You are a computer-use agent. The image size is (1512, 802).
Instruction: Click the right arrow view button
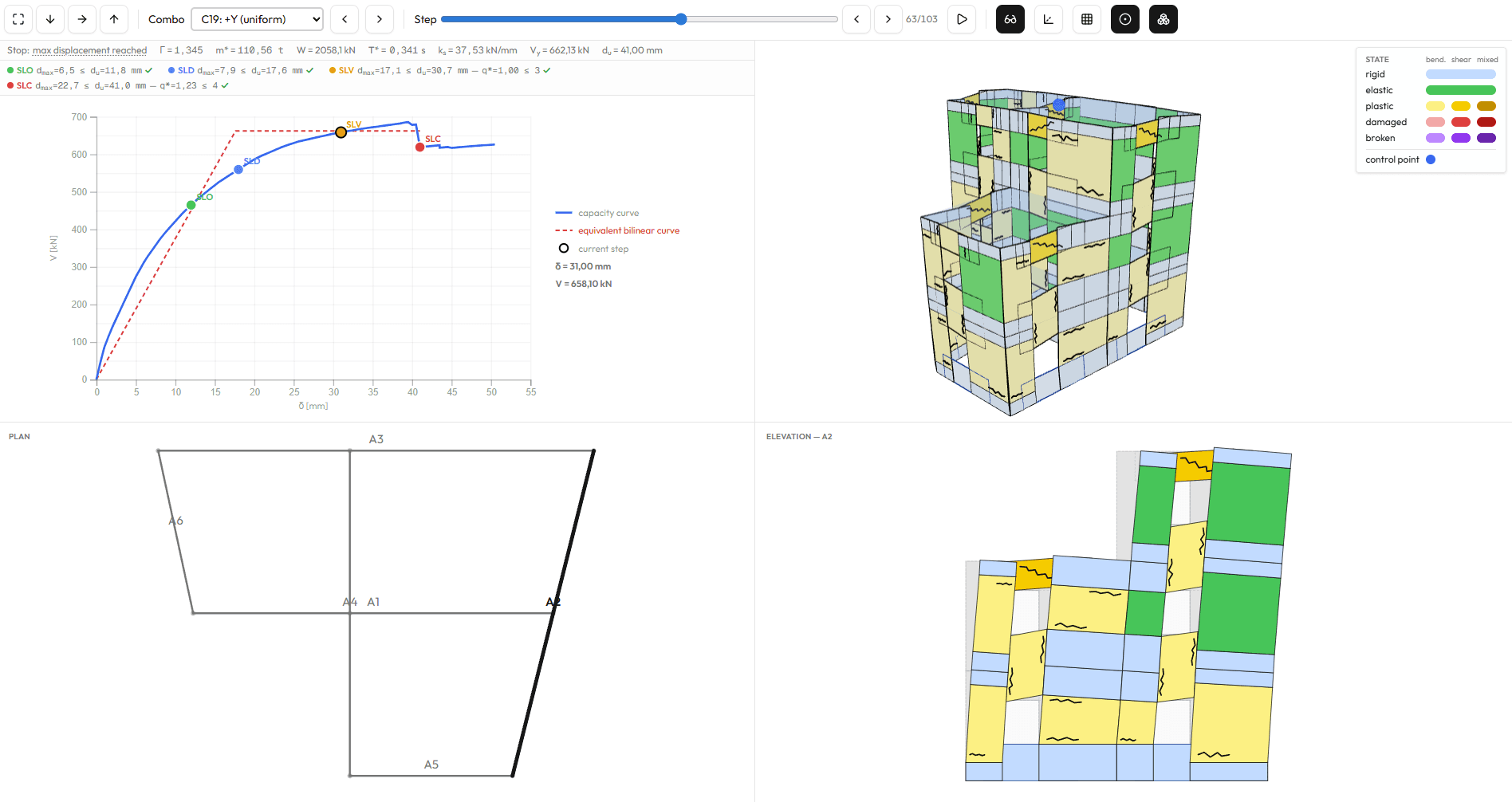pos(82,19)
